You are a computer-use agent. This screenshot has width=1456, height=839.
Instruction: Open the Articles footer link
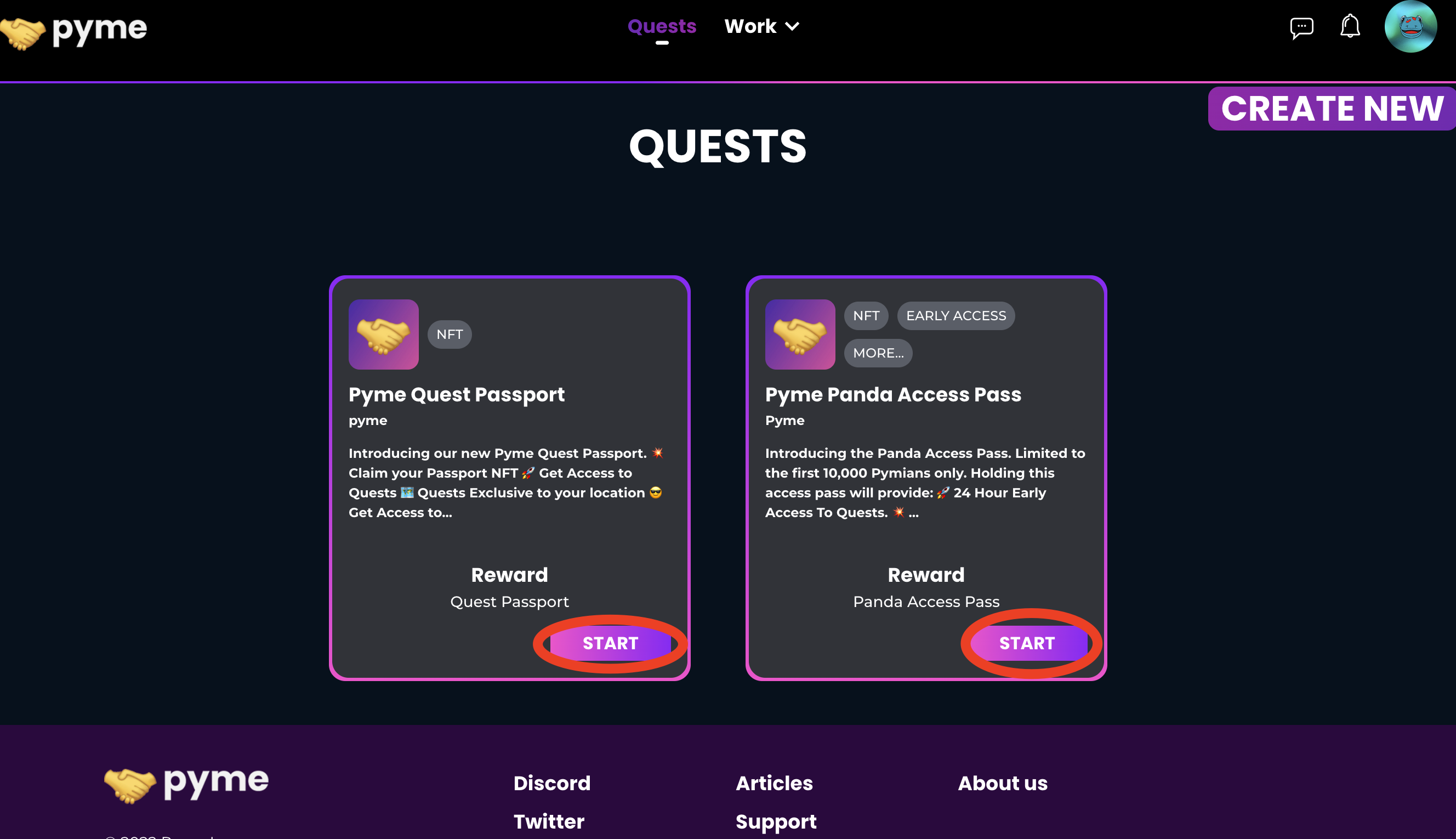click(x=774, y=783)
